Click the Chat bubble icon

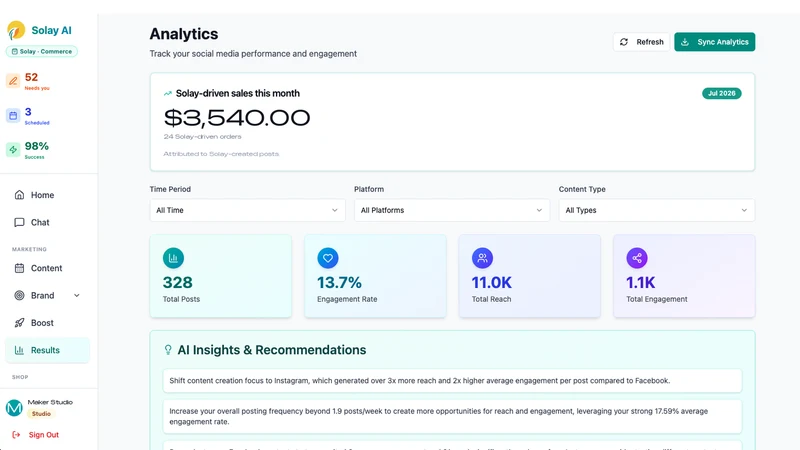19,222
